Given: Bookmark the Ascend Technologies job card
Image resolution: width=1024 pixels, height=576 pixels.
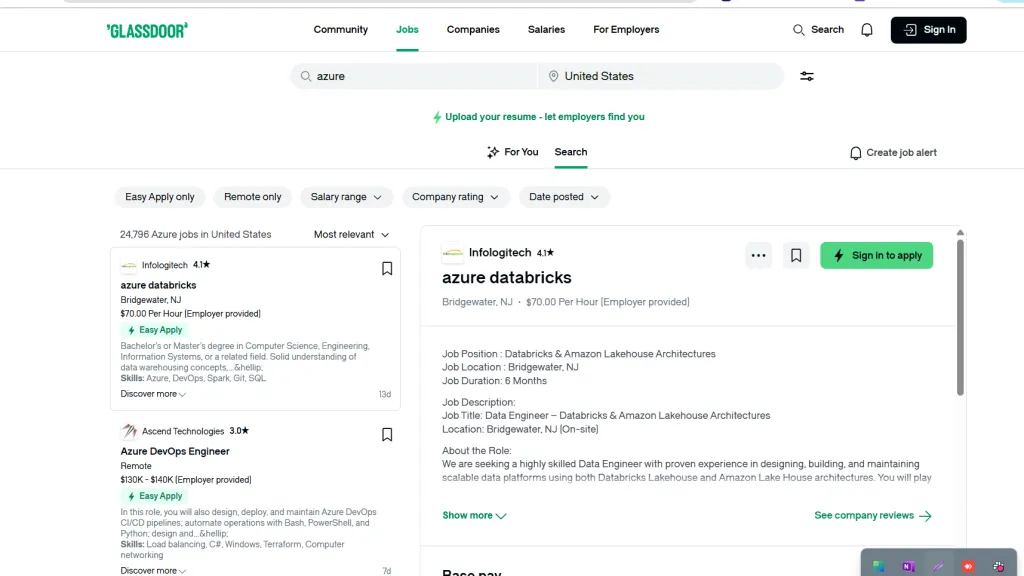Looking at the screenshot, I should (387, 434).
